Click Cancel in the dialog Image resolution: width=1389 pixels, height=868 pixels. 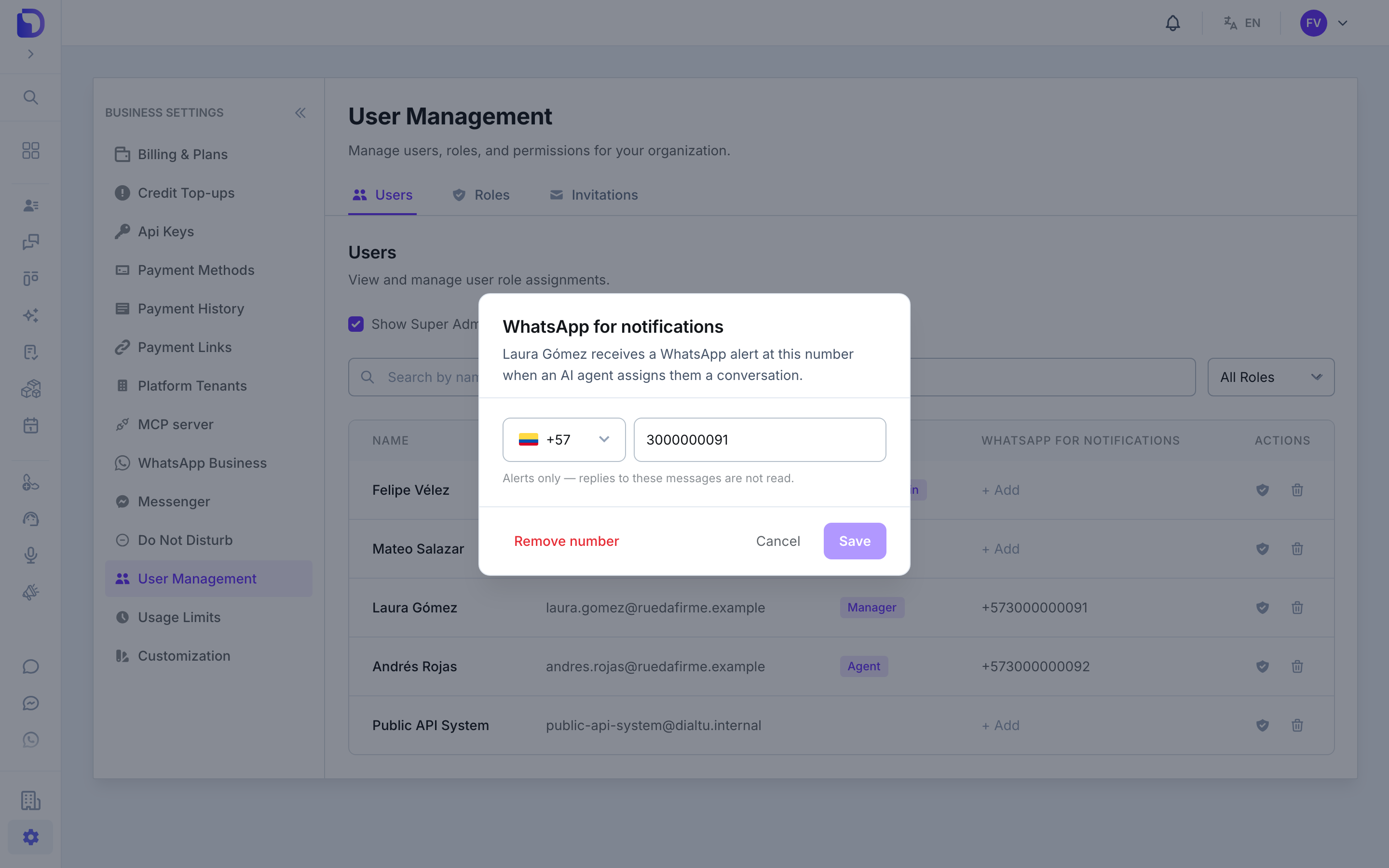point(778,541)
